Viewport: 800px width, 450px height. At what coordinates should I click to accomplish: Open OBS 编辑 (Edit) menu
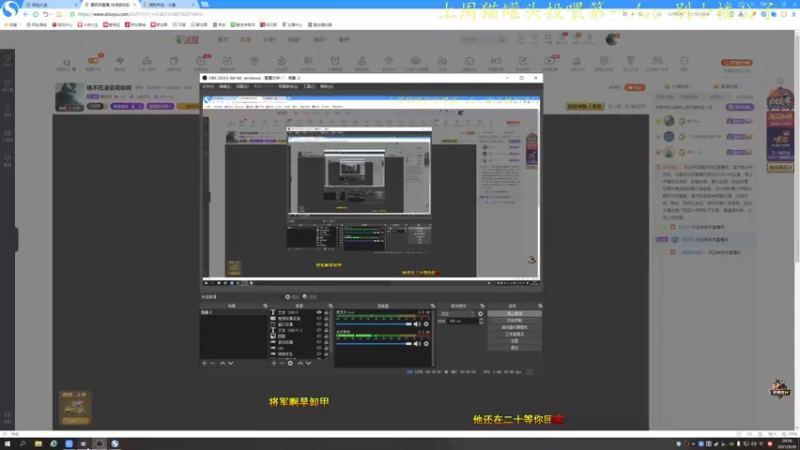(224, 87)
